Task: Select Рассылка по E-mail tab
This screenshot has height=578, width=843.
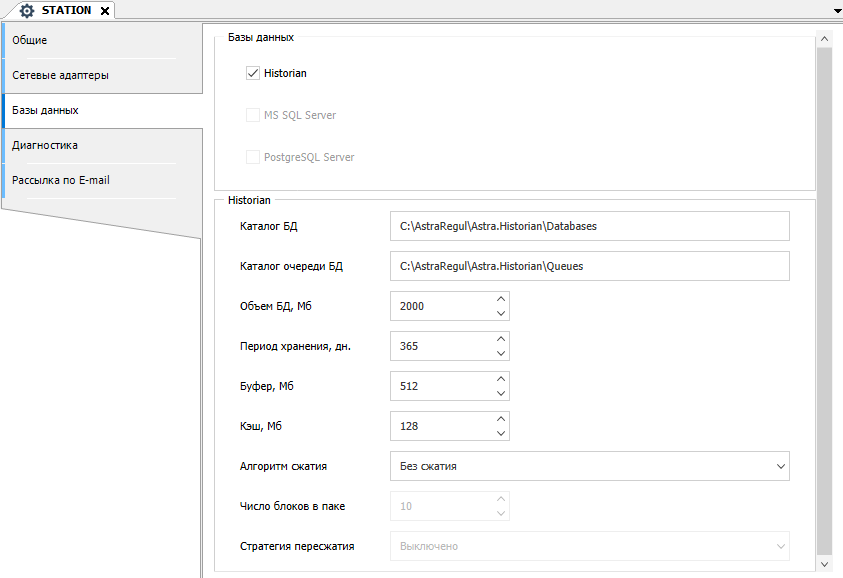Action: coord(90,180)
